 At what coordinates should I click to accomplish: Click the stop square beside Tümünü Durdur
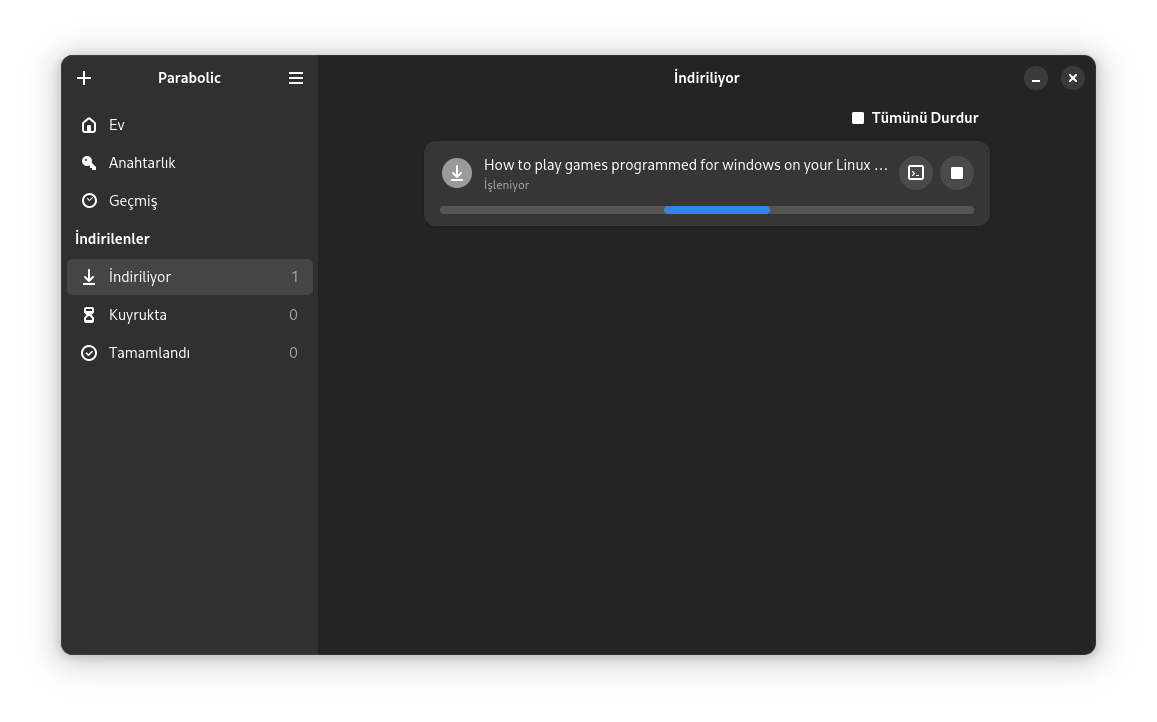[x=858, y=118]
